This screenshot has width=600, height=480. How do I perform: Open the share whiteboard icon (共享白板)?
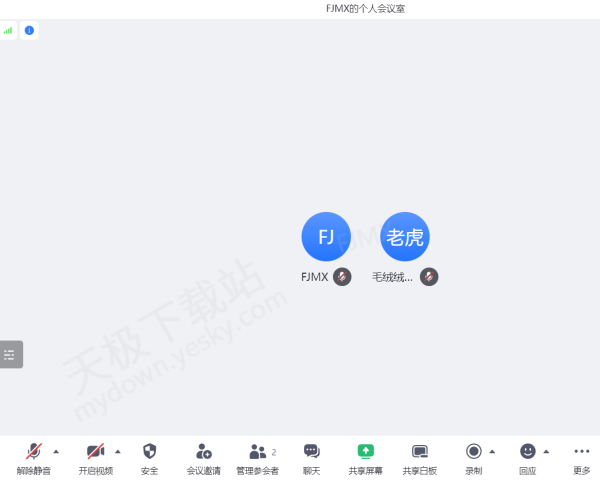420,452
